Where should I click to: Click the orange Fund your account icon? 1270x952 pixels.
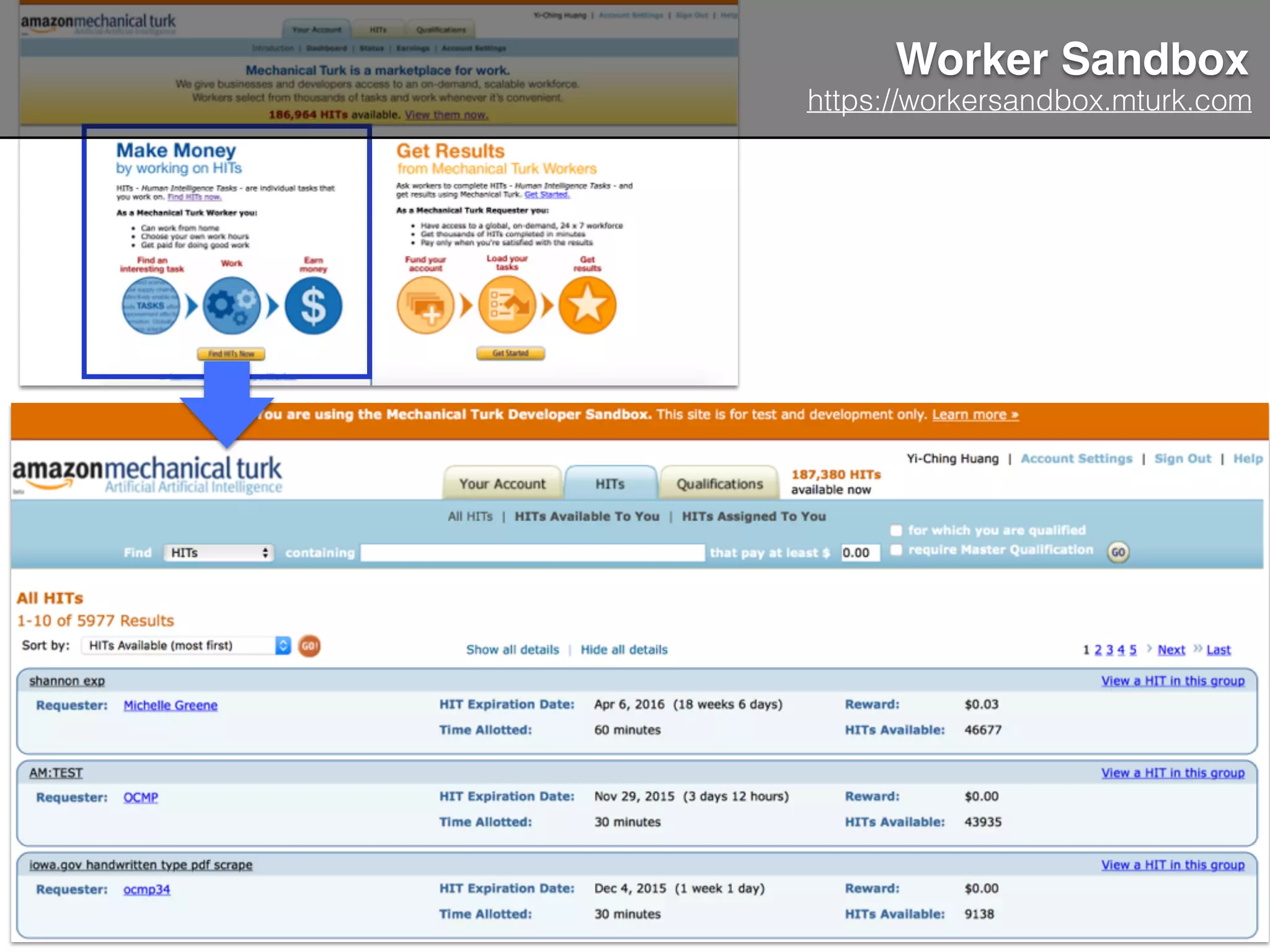[425, 305]
